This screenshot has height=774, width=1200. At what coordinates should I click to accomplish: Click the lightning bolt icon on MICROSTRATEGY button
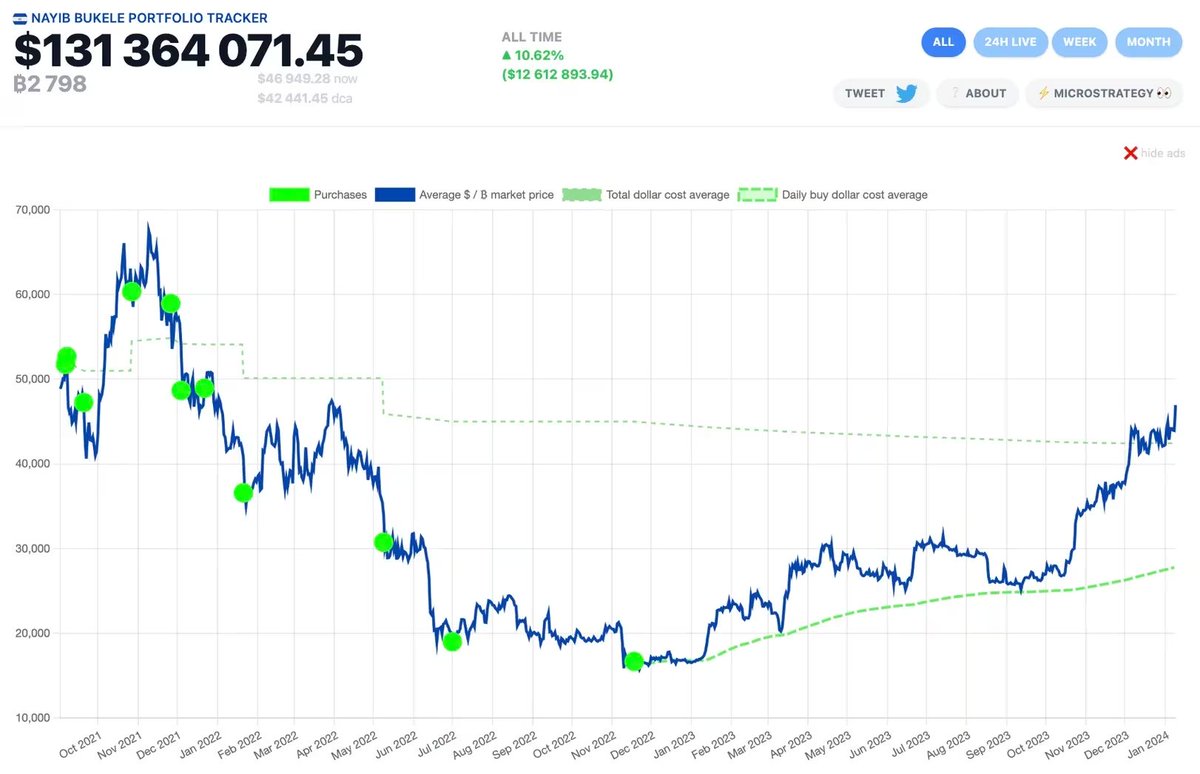(1043, 93)
